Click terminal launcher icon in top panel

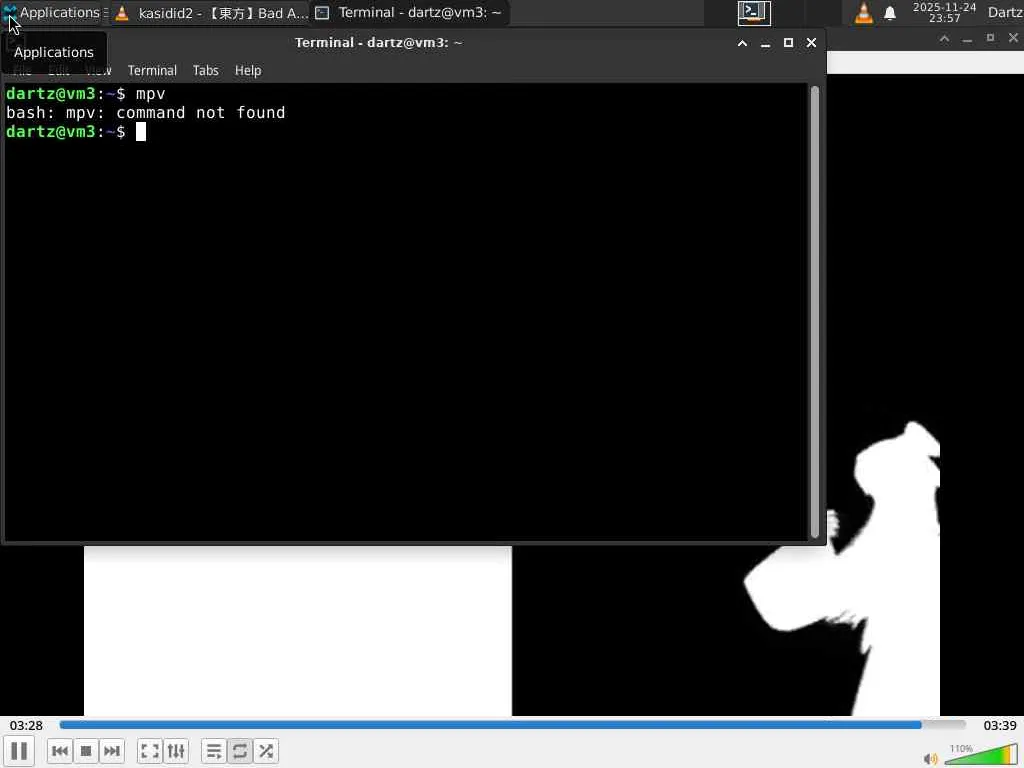click(754, 12)
